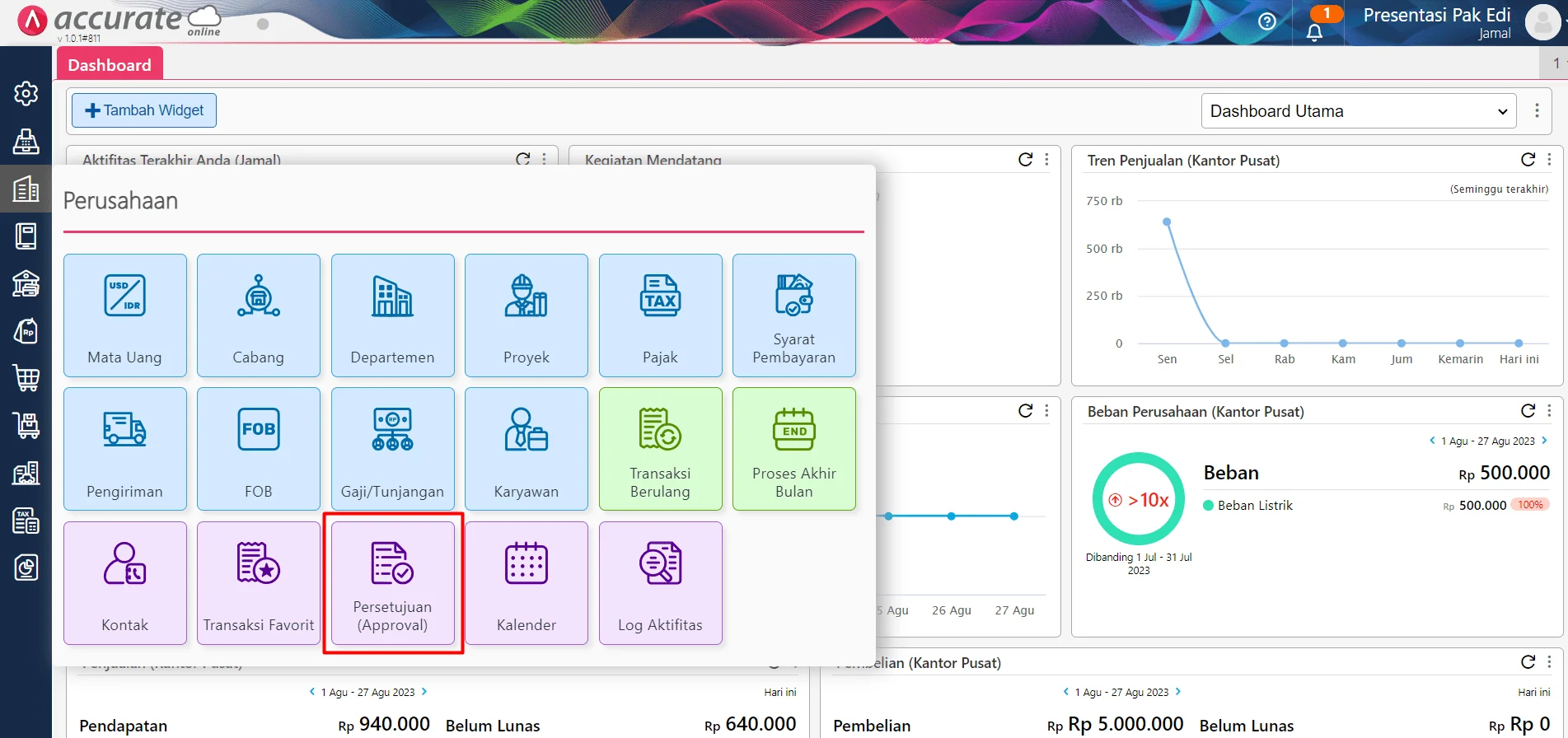Viewport: 1568px width, 738px height.
Task: Select the shopping cart sidebar menu
Action: 26,378
